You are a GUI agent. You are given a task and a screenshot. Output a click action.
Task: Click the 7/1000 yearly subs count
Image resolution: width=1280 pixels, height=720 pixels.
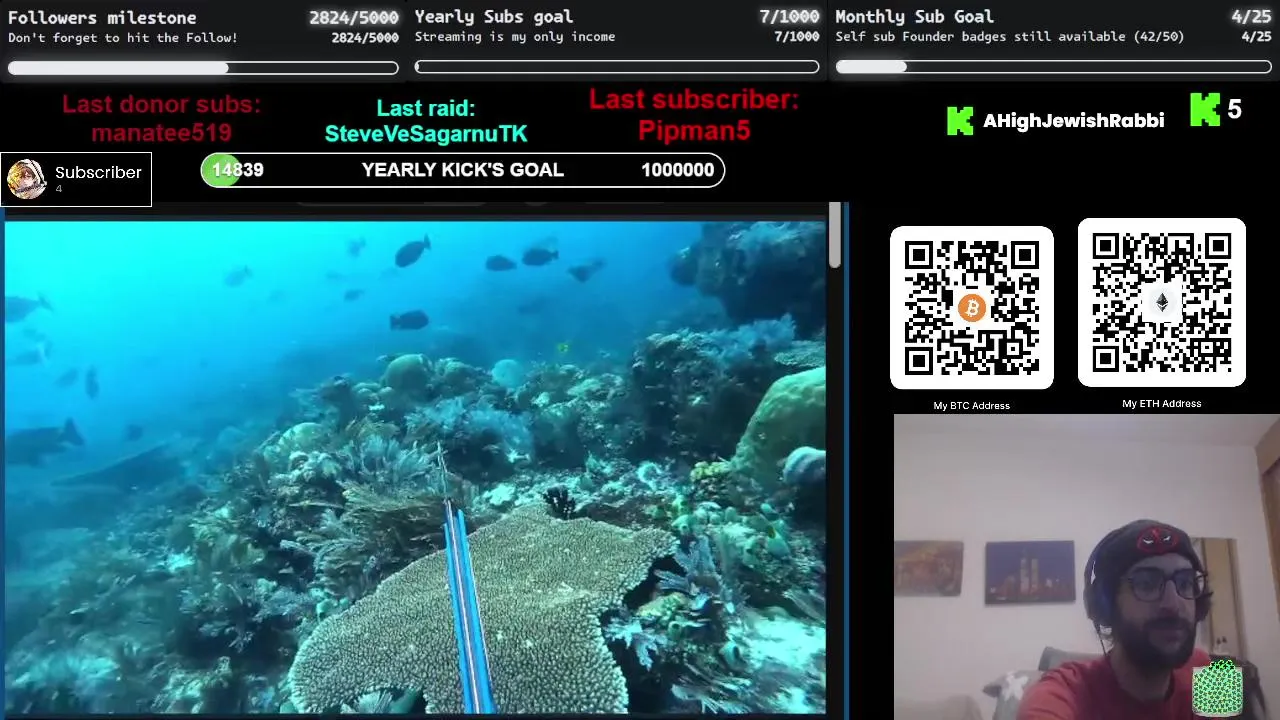click(x=789, y=17)
